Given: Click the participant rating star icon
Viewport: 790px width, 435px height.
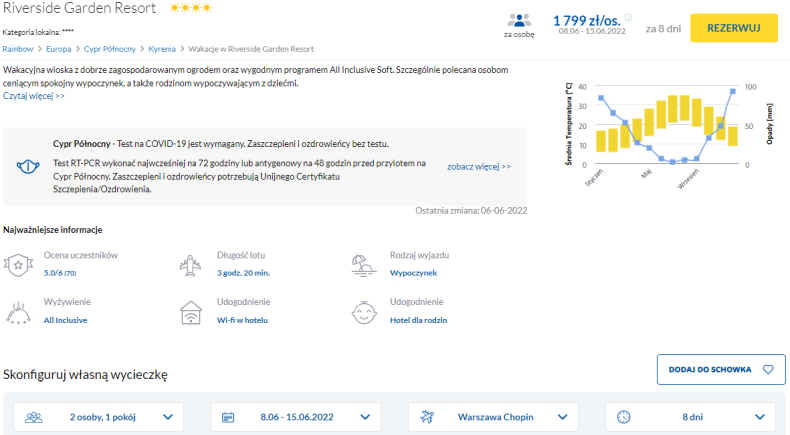Looking at the screenshot, I should pyautogui.click(x=19, y=264).
